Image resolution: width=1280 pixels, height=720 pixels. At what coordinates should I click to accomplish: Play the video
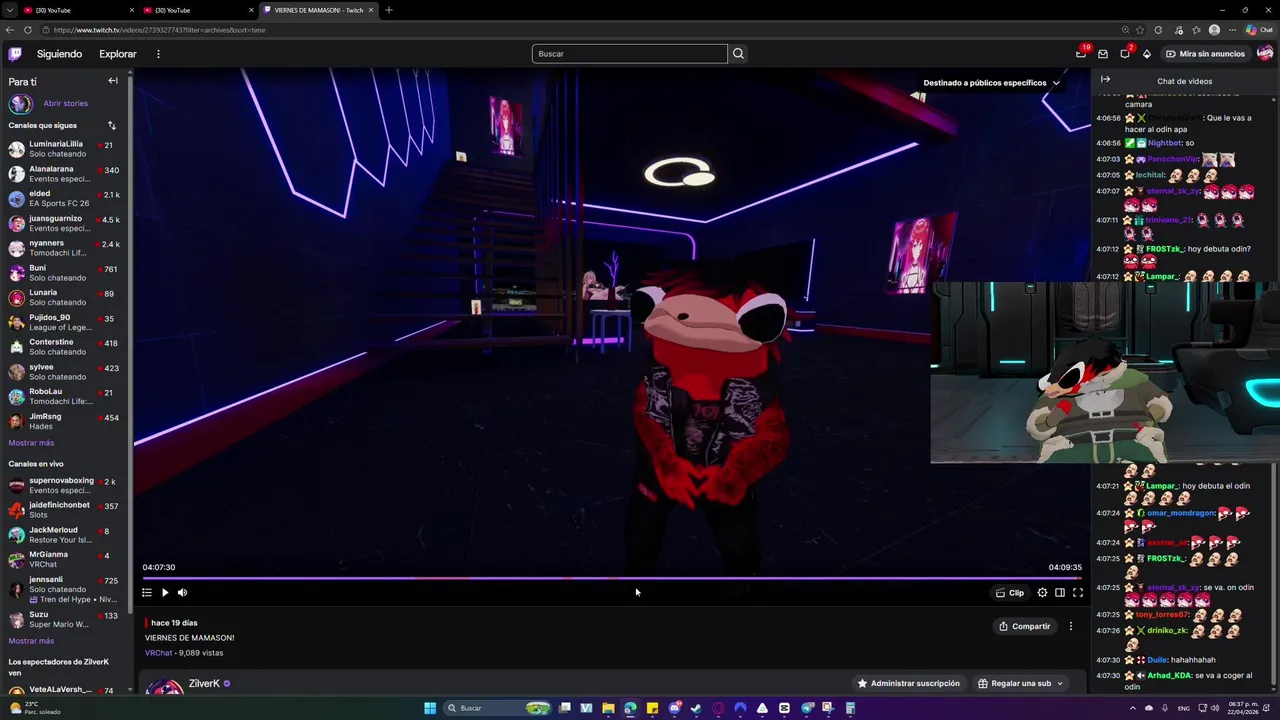[165, 593]
